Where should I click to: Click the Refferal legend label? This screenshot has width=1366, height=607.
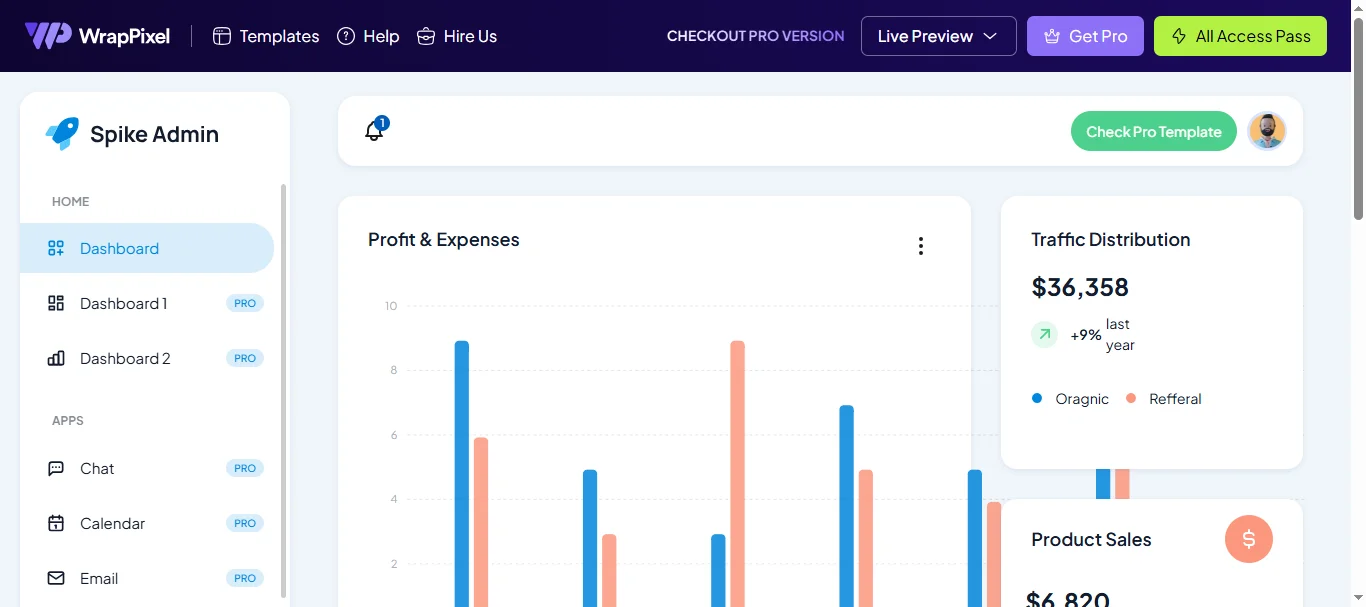[1175, 399]
